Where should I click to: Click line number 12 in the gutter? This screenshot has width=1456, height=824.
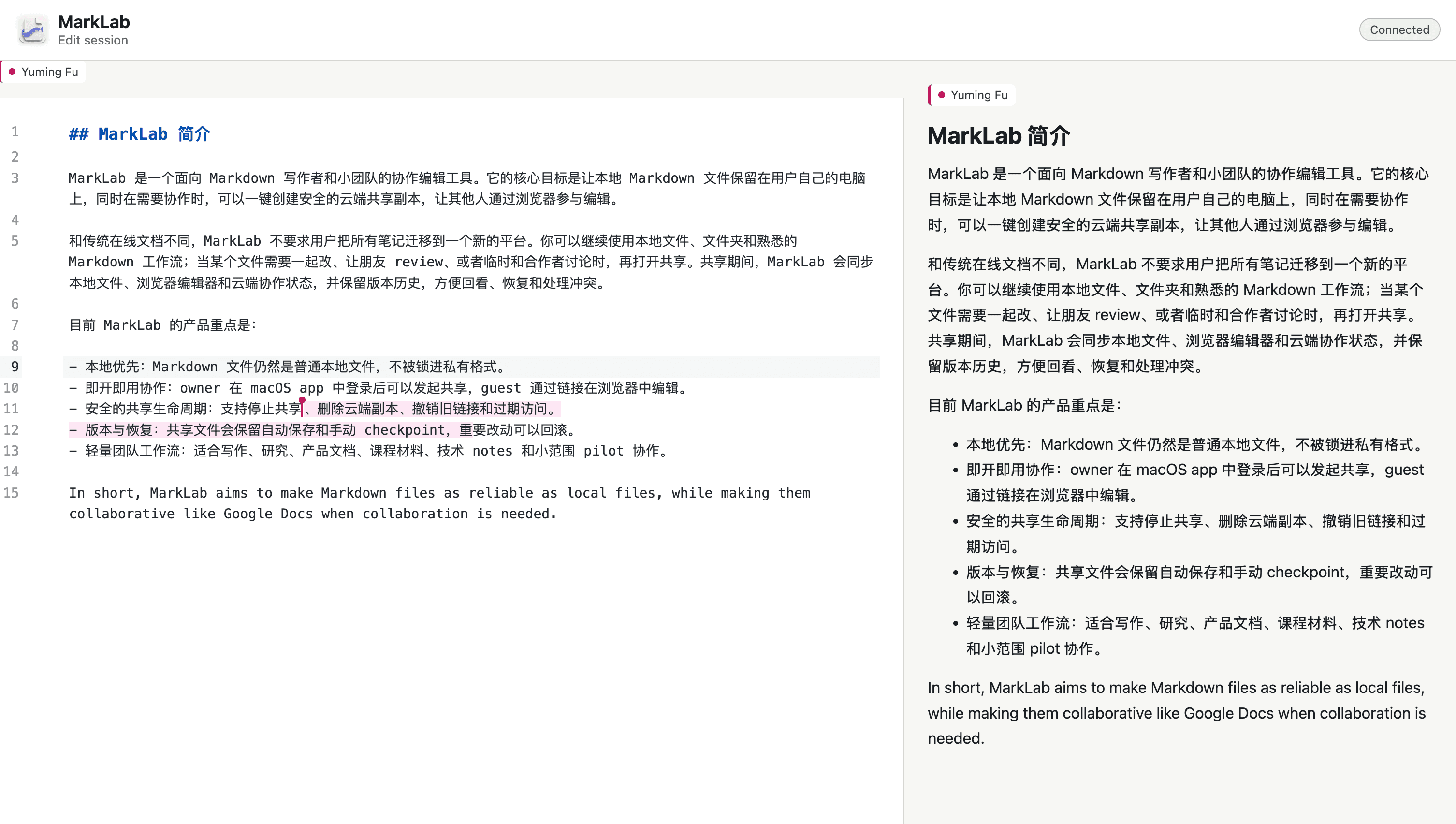coord(11,429)
